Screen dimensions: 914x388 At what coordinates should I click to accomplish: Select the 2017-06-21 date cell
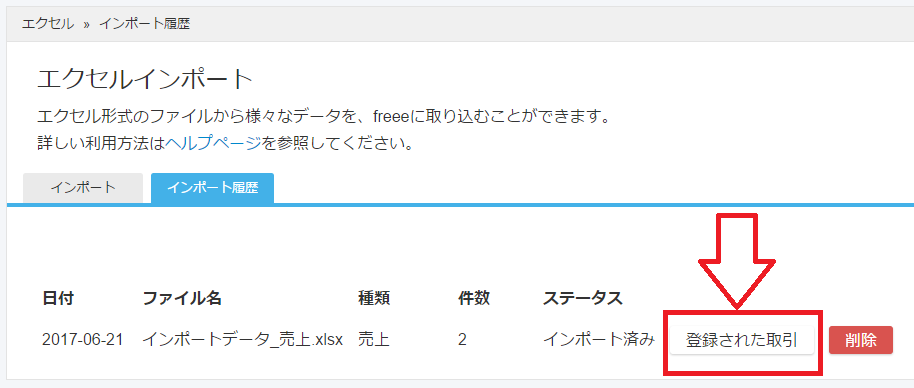(83, 340)
